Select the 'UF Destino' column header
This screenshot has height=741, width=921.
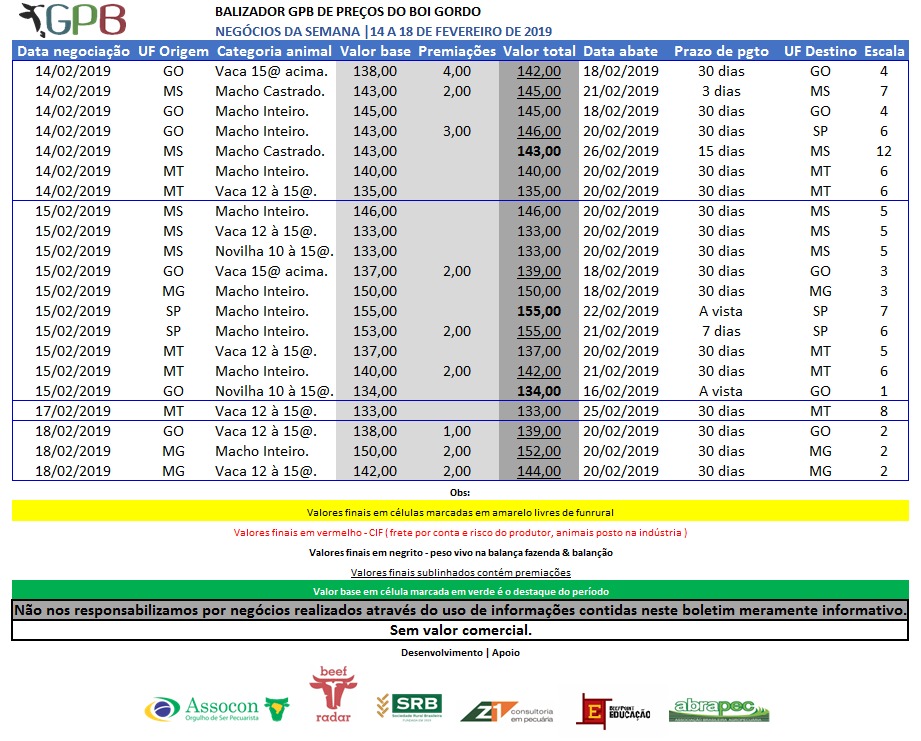pos(820,51)
